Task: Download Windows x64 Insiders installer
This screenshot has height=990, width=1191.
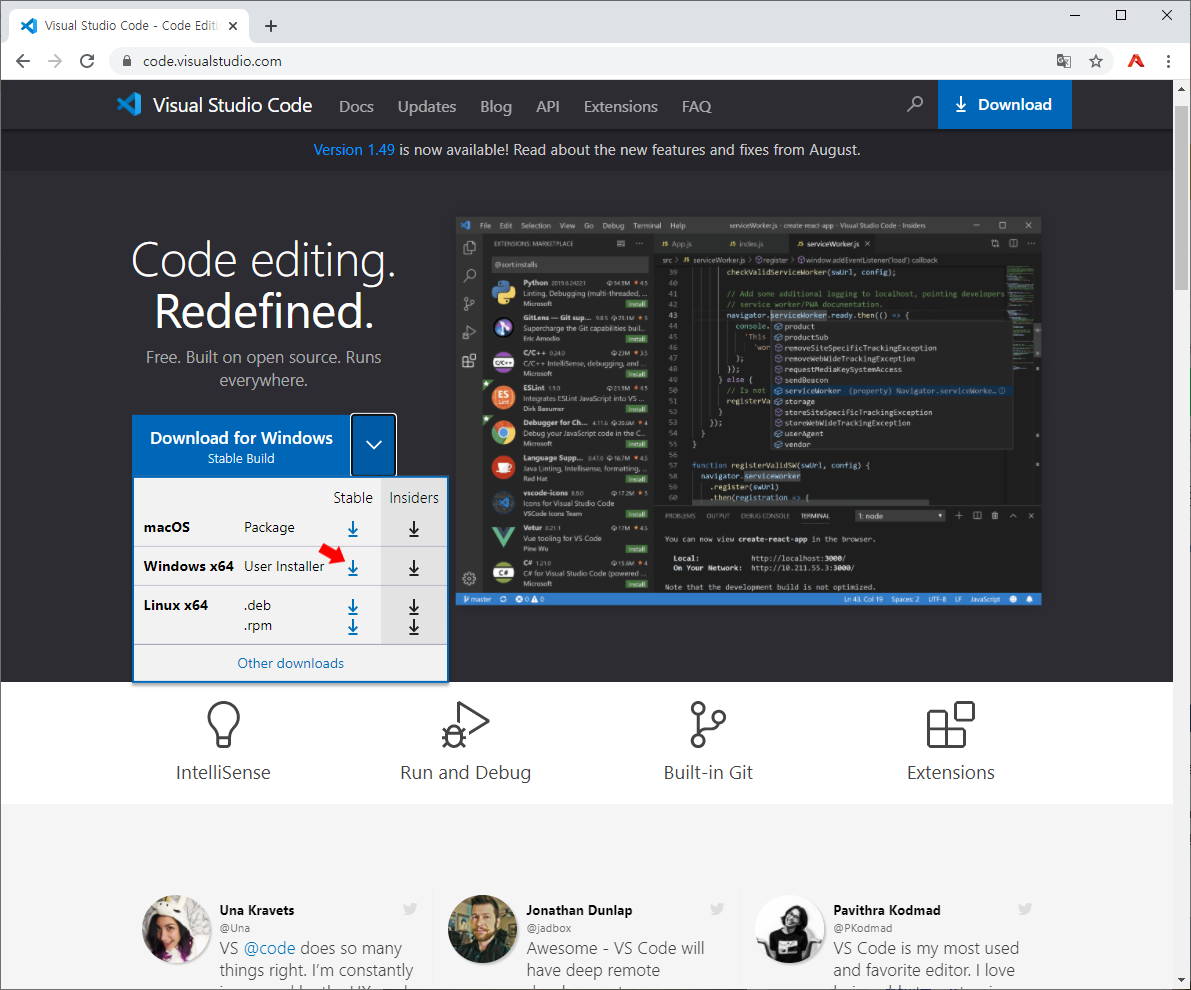Action: coord(414,568)
